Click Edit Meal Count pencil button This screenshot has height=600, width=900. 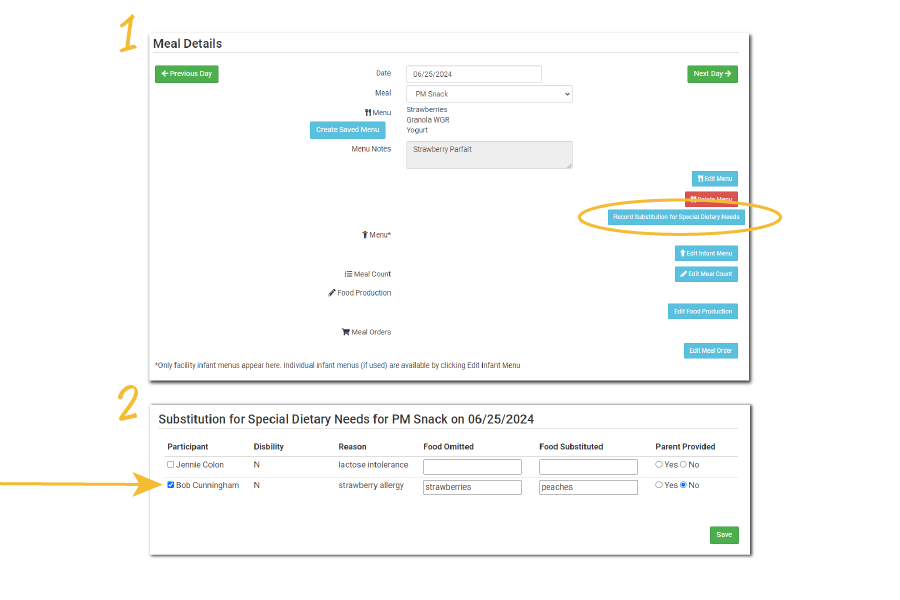pyautogui.click(x=706, y=274)
